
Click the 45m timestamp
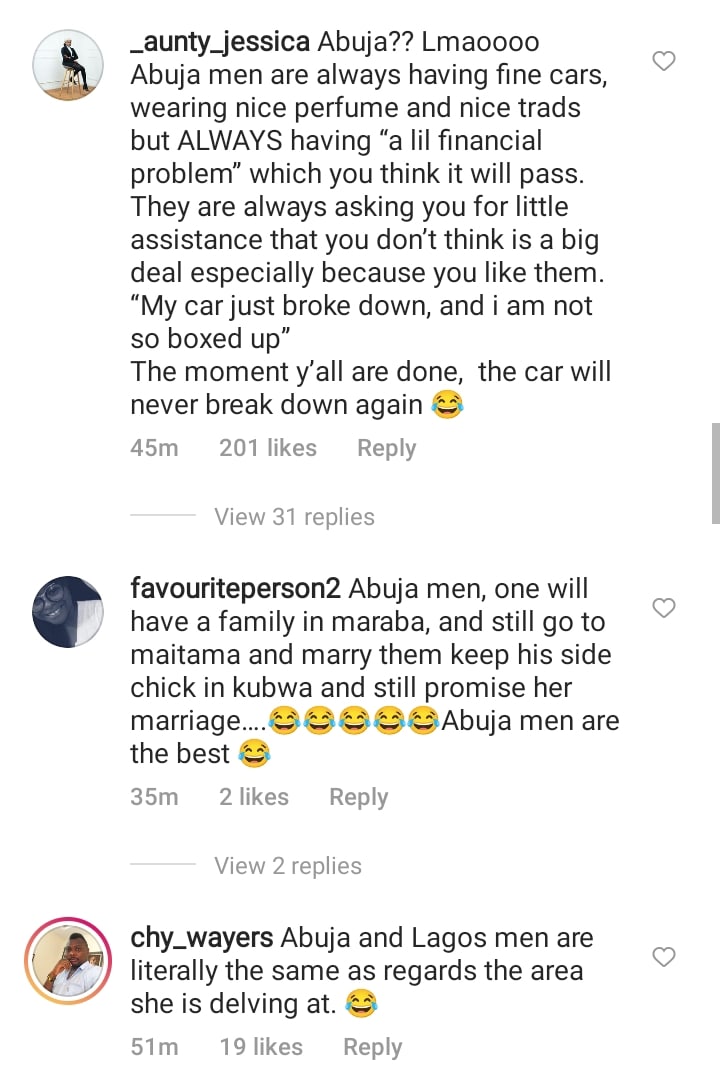(154, 449)
